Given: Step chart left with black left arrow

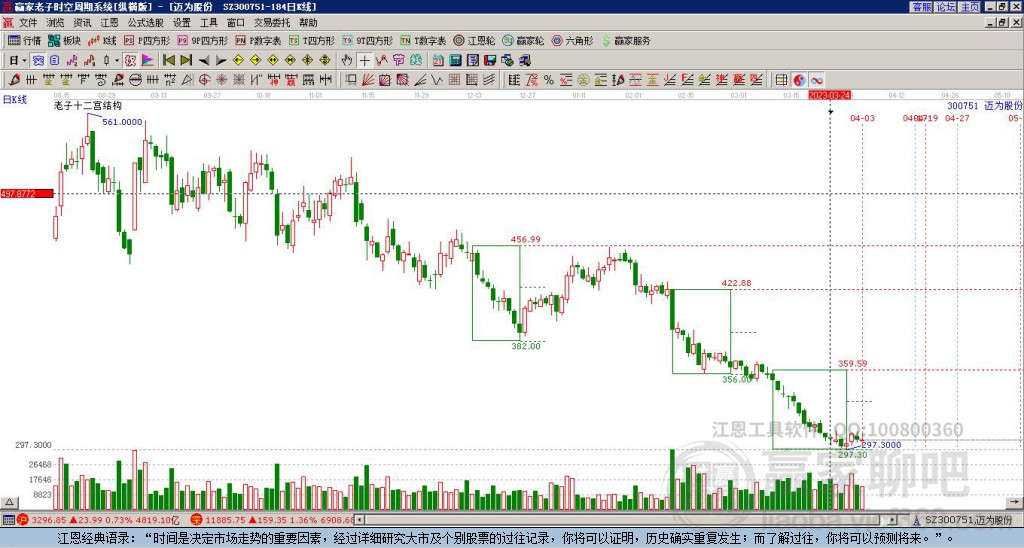Looking at the screenshot, I should pos(204,60).
